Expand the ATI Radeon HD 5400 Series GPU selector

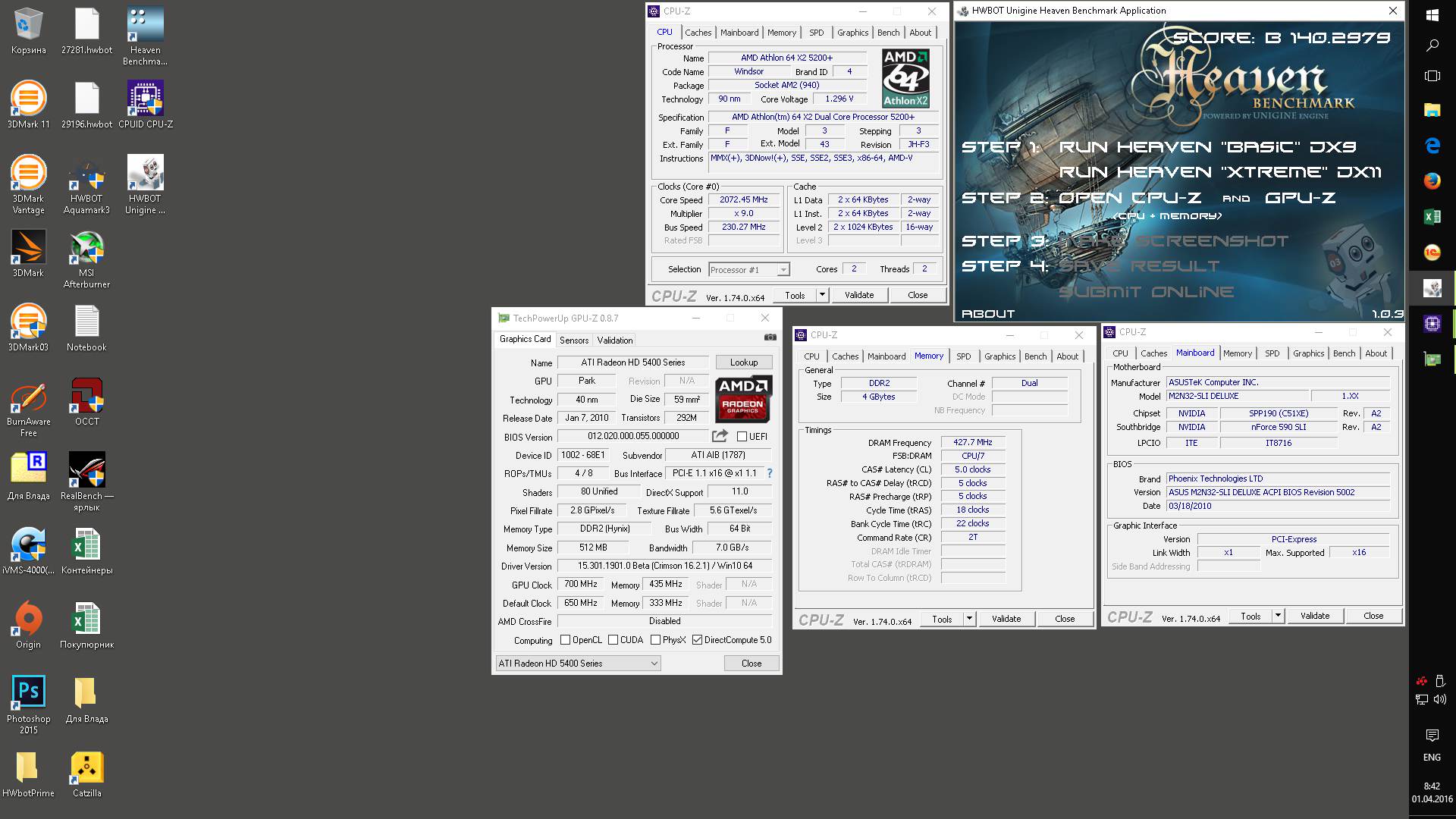point(578,664)
